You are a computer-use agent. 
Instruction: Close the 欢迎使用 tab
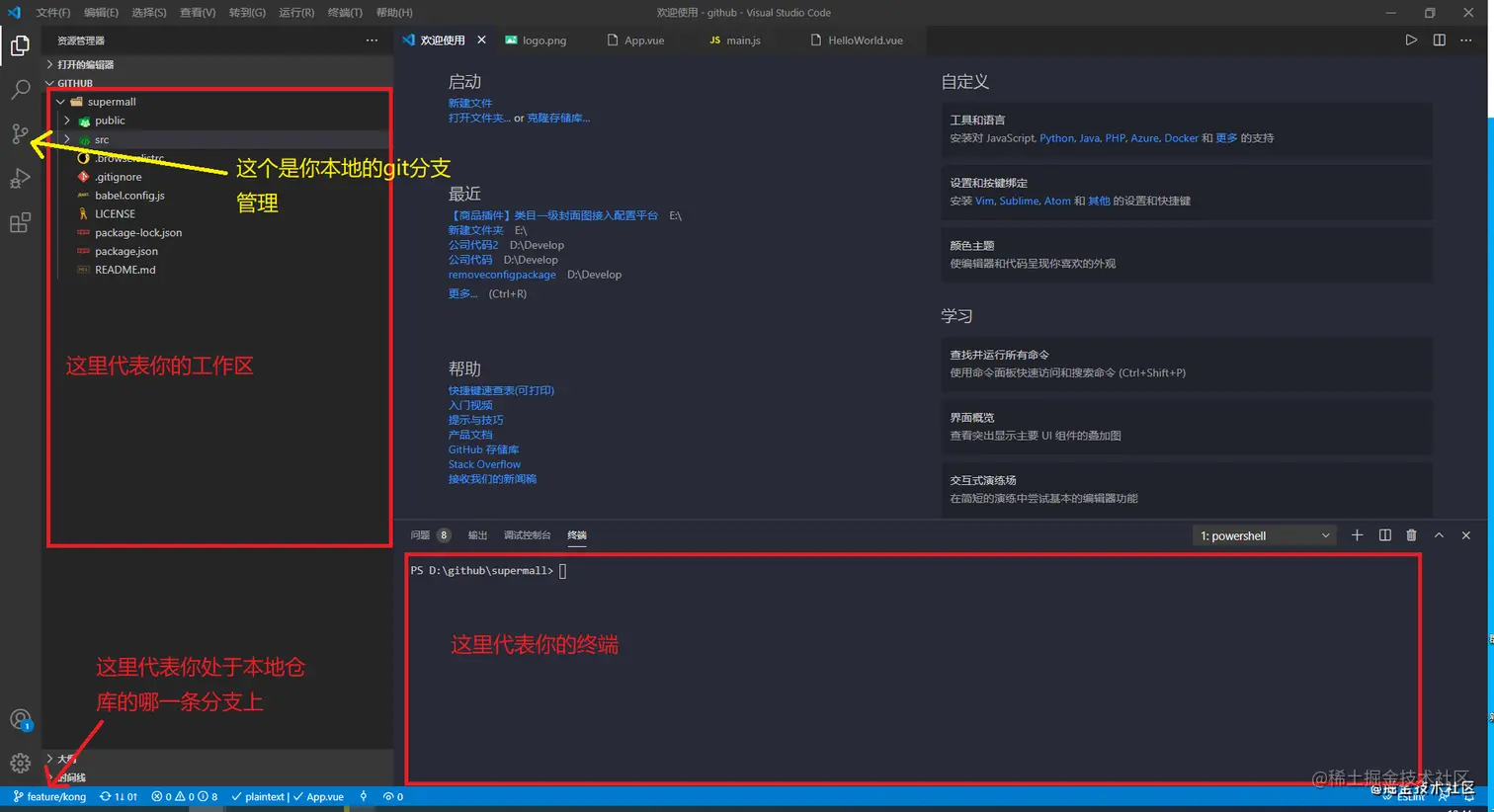[481, 41]
